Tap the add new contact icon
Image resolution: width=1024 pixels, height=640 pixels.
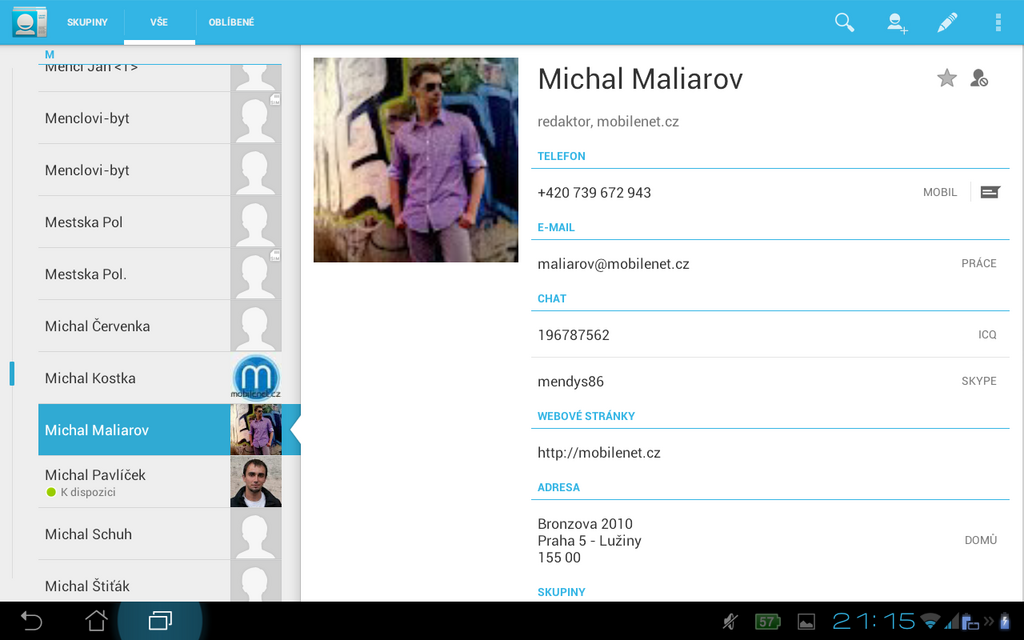(897, 22)
